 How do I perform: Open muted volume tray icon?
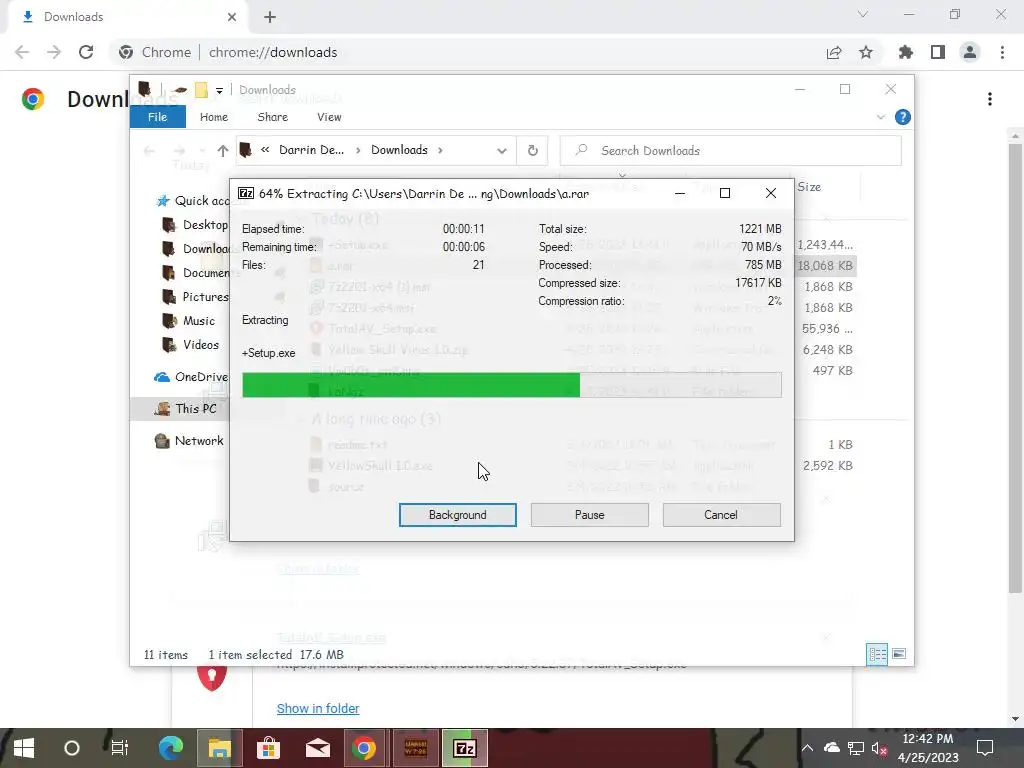click(x=879, y=748)
